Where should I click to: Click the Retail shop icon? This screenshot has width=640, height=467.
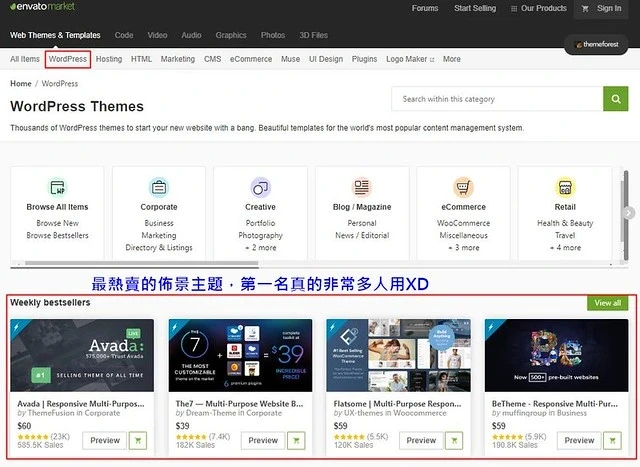(x=565, y=187)
